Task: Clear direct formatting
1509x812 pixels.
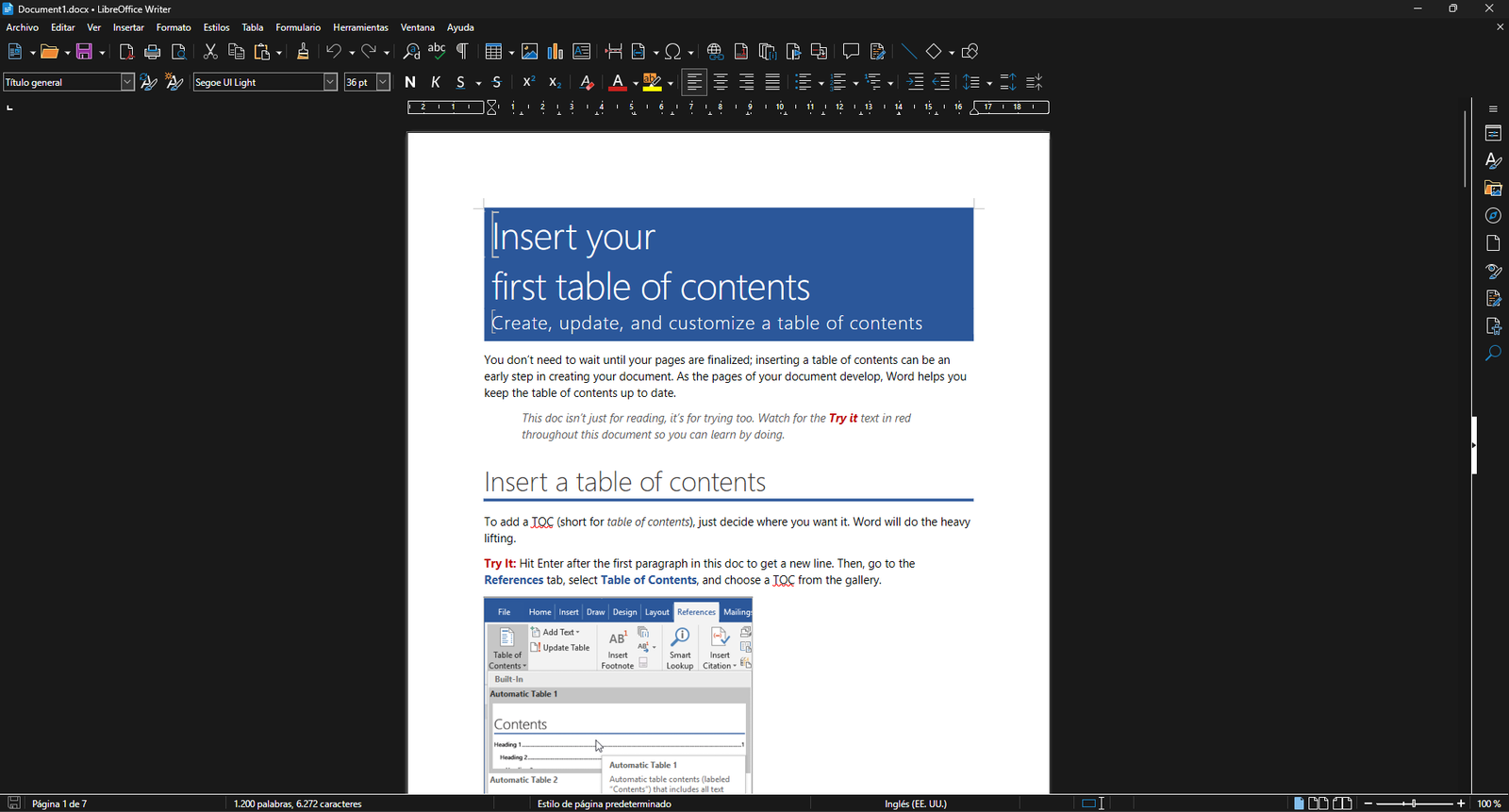Action: click(x=587, y=83)
